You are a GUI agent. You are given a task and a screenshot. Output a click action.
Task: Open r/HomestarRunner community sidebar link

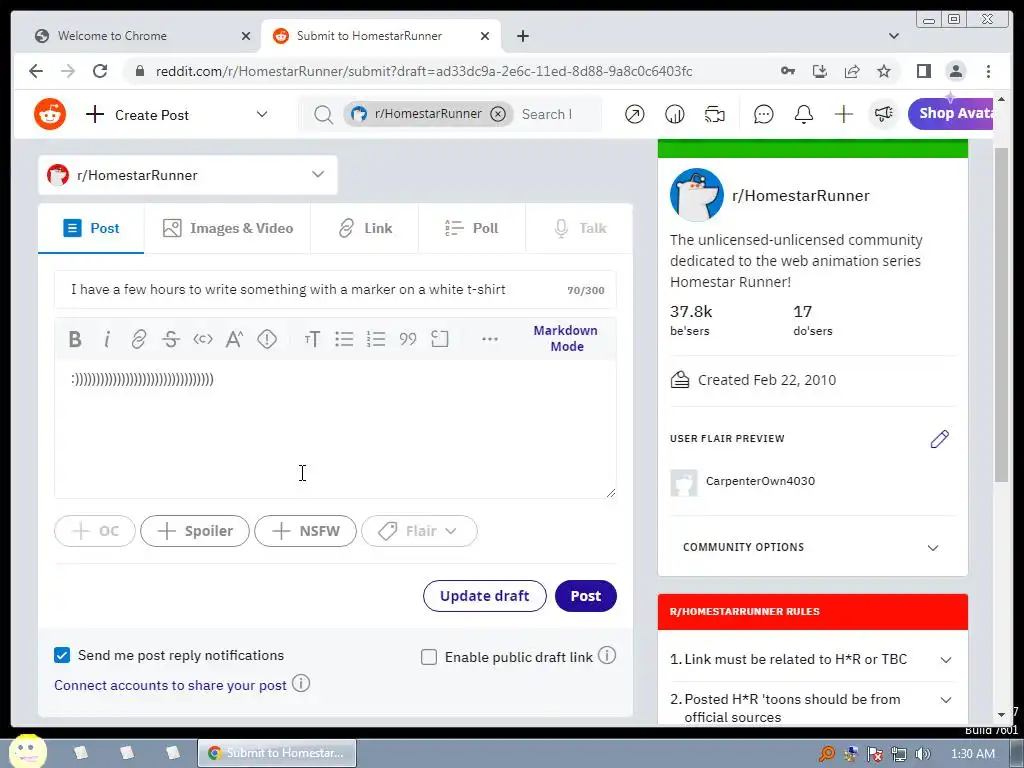tap(801, 195)
